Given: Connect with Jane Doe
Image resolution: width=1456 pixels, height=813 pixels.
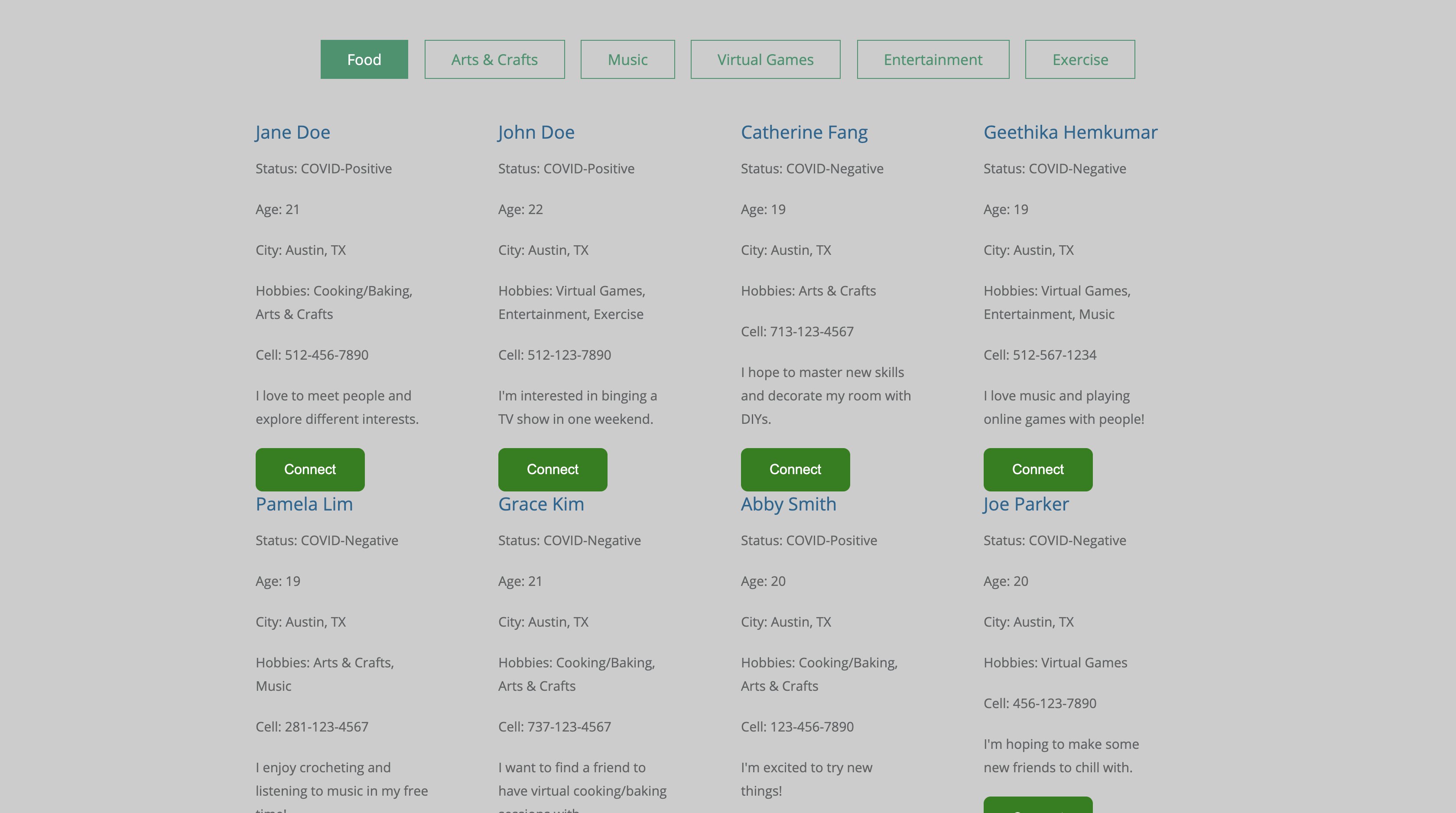Looking at the screenshot, I should [310, 469].
